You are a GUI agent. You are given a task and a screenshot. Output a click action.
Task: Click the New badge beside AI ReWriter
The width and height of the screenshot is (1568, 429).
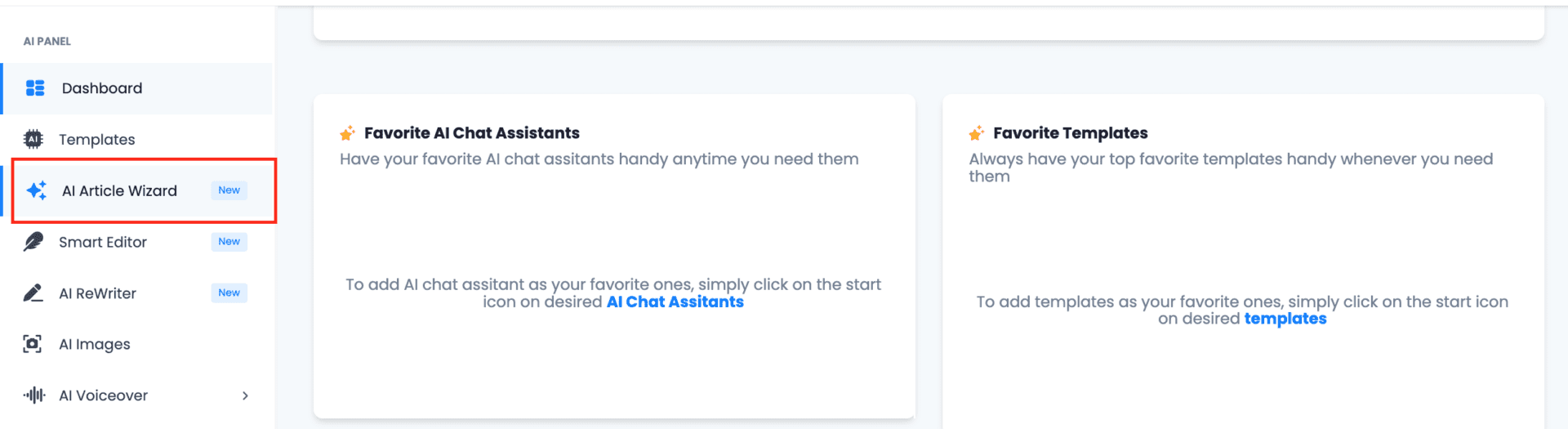tap(229, 293)
